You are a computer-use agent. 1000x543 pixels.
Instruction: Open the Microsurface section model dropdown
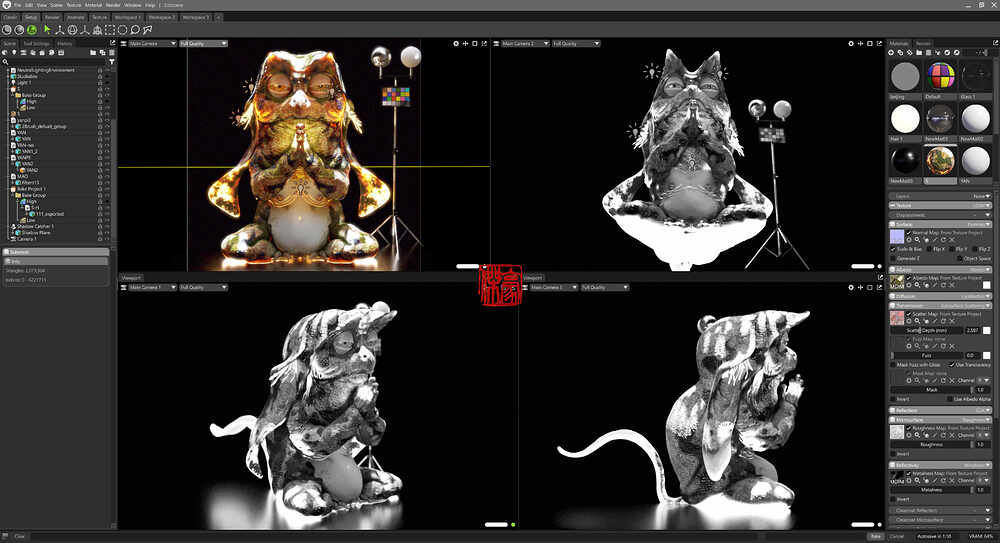click(x=974, y=420)
